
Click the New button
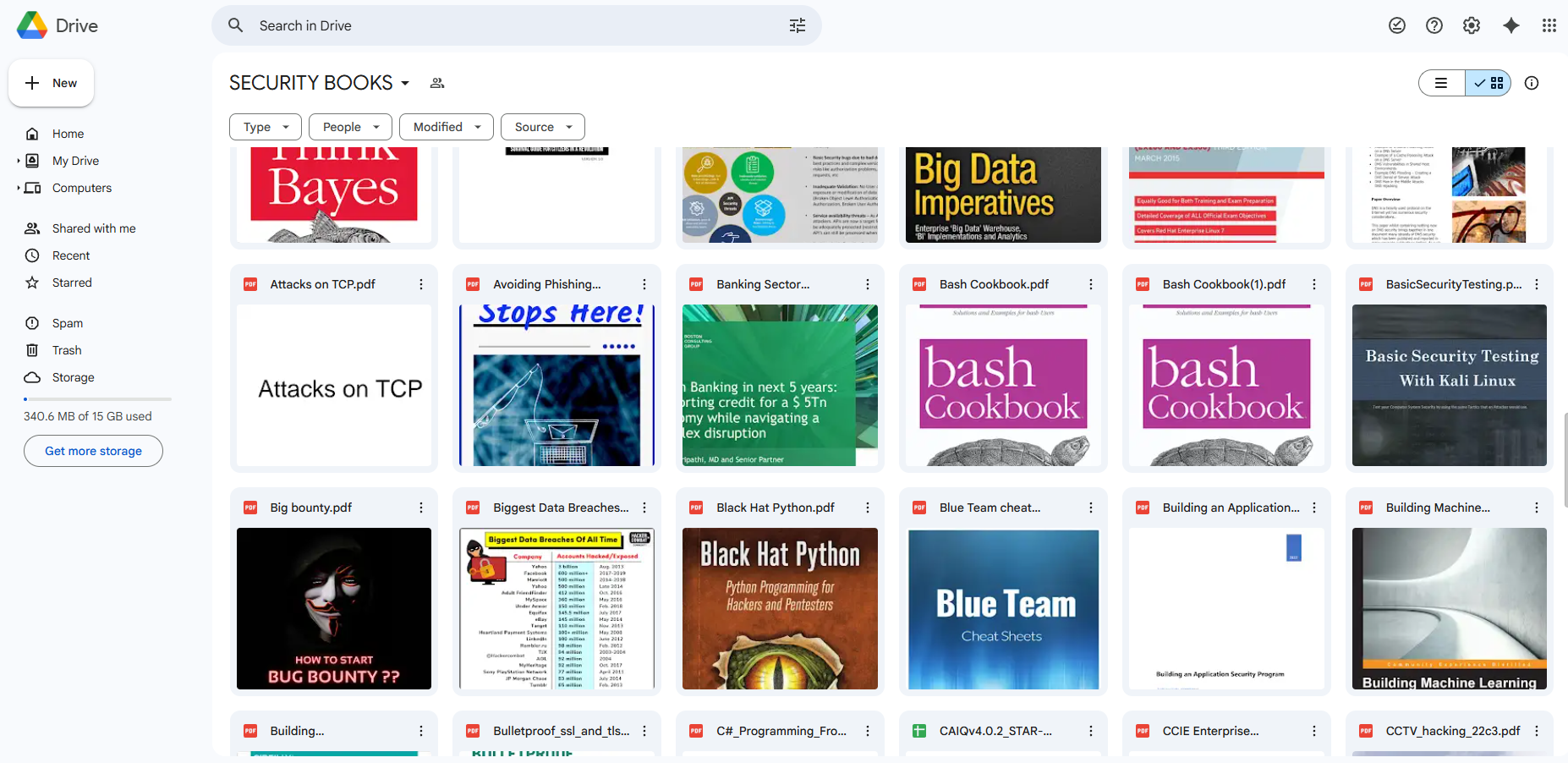(x=51, y=83)
